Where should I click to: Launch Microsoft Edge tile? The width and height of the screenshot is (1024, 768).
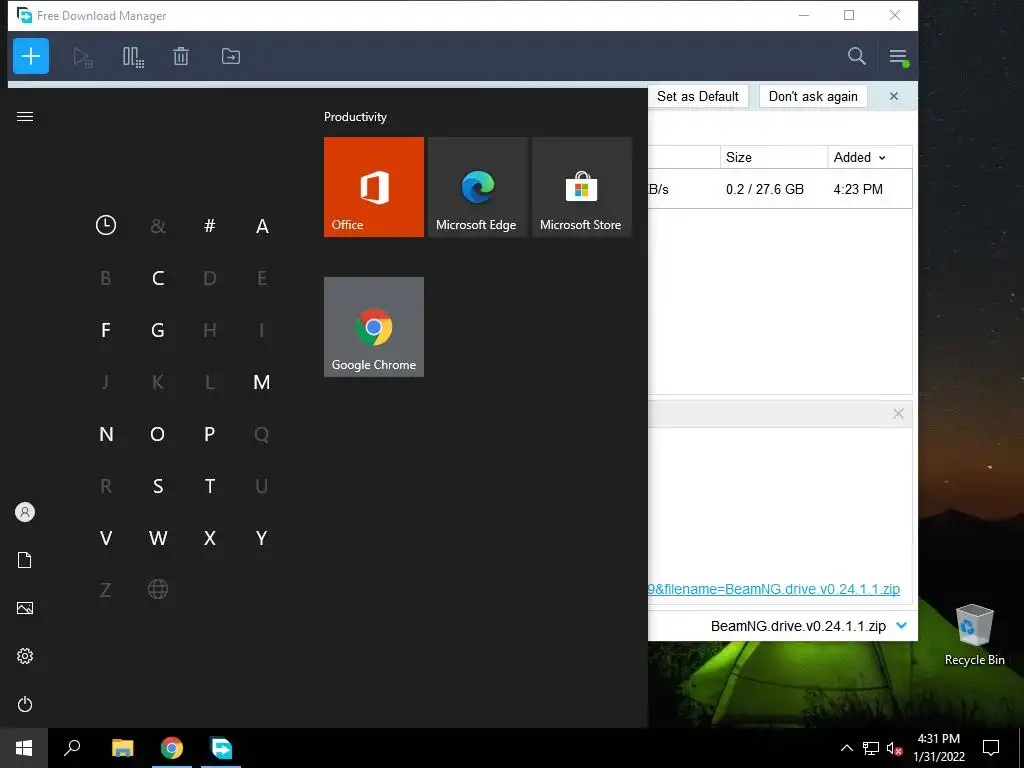pos(478,187)
